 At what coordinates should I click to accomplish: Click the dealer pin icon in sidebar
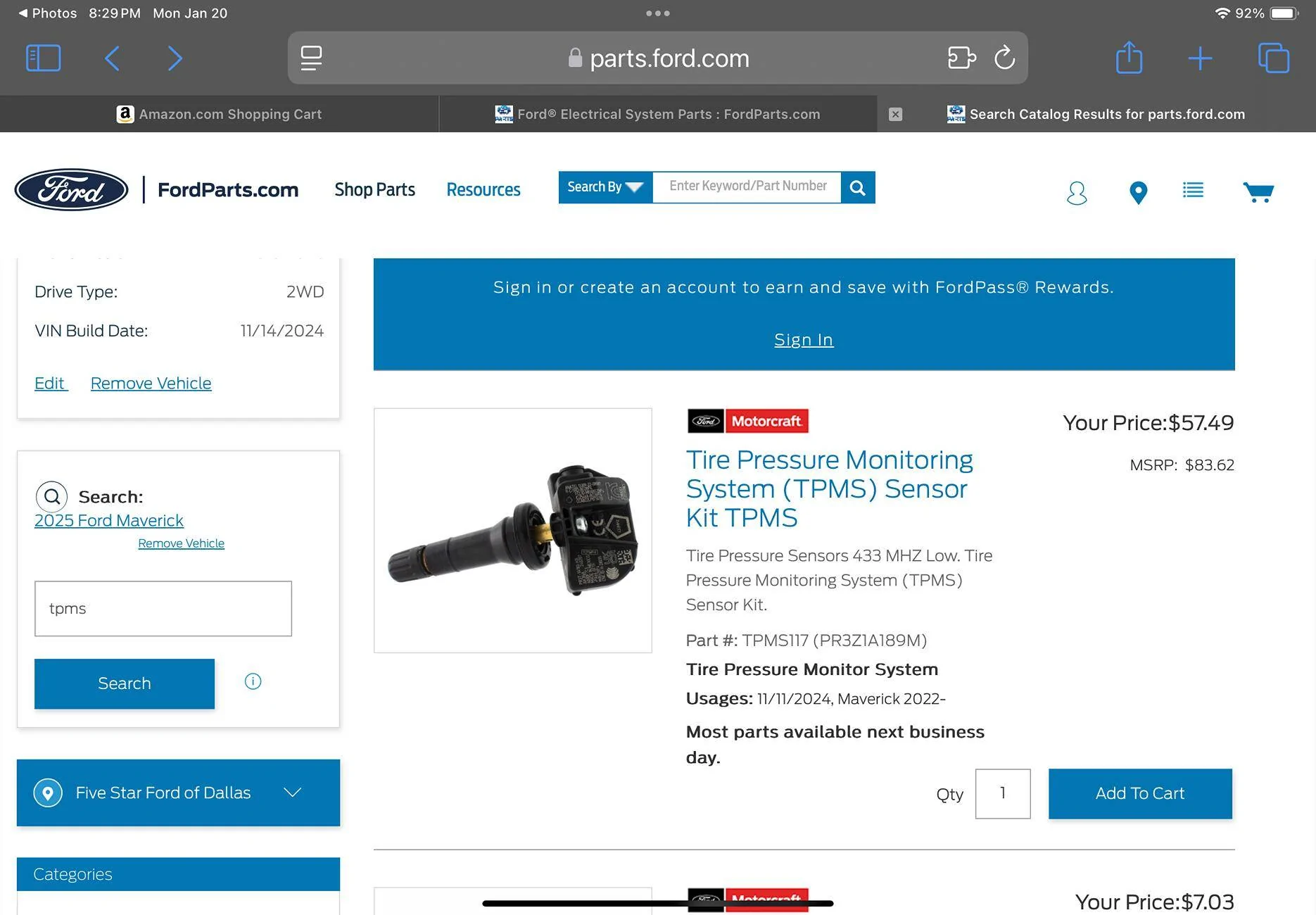[48, 793]
